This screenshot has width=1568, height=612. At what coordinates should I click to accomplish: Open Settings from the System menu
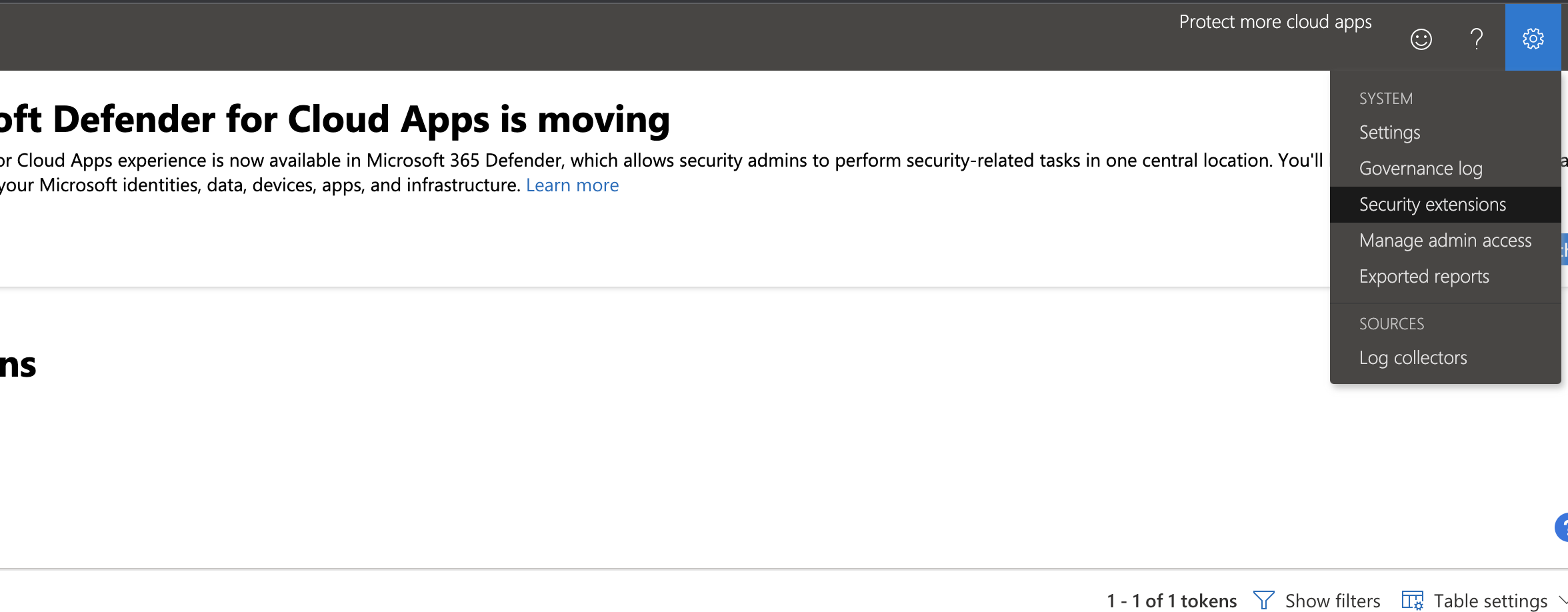(1389, 133)
